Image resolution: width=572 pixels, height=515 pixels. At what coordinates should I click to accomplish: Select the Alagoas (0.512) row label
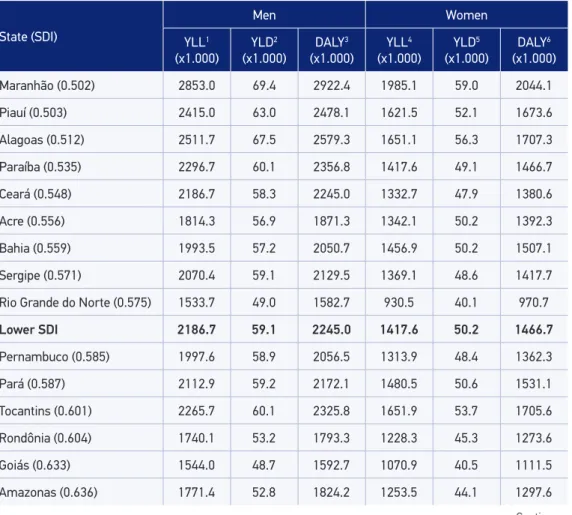coord(42,140)
